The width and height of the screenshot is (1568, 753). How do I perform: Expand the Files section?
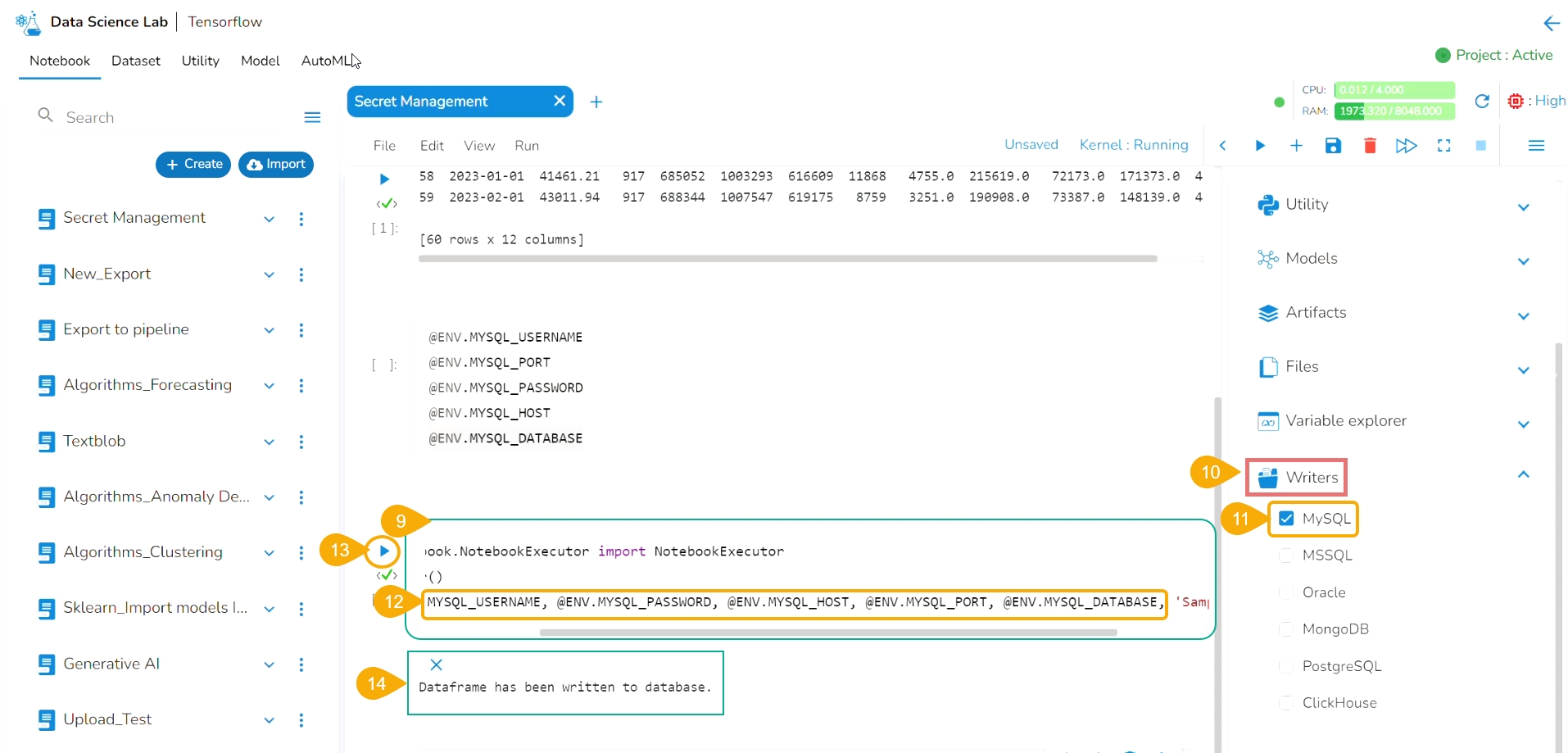1524,370
